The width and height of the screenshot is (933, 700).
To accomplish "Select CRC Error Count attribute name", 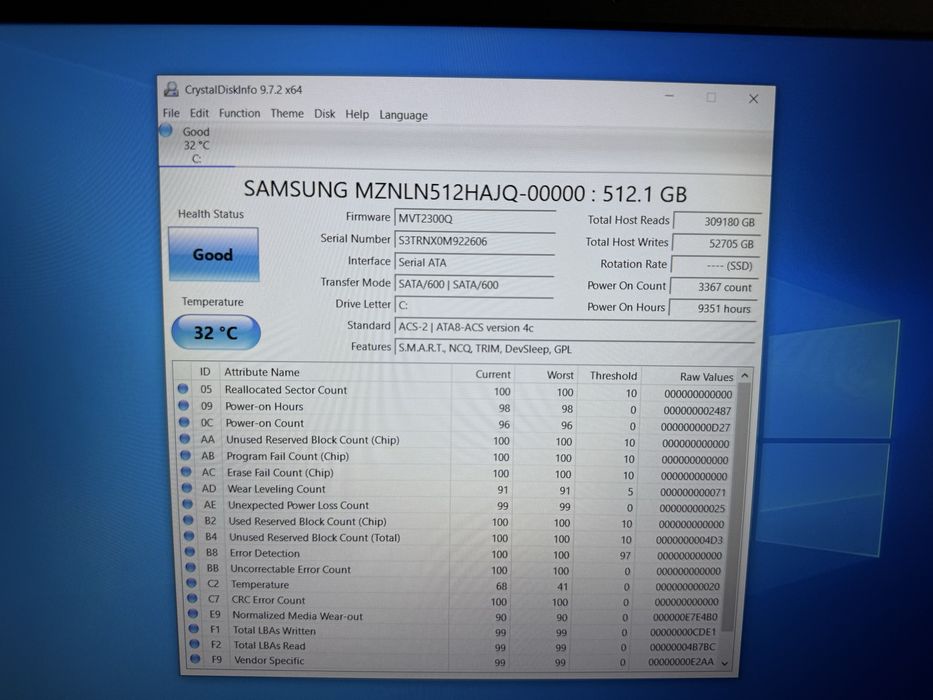I will pos(268,600).
